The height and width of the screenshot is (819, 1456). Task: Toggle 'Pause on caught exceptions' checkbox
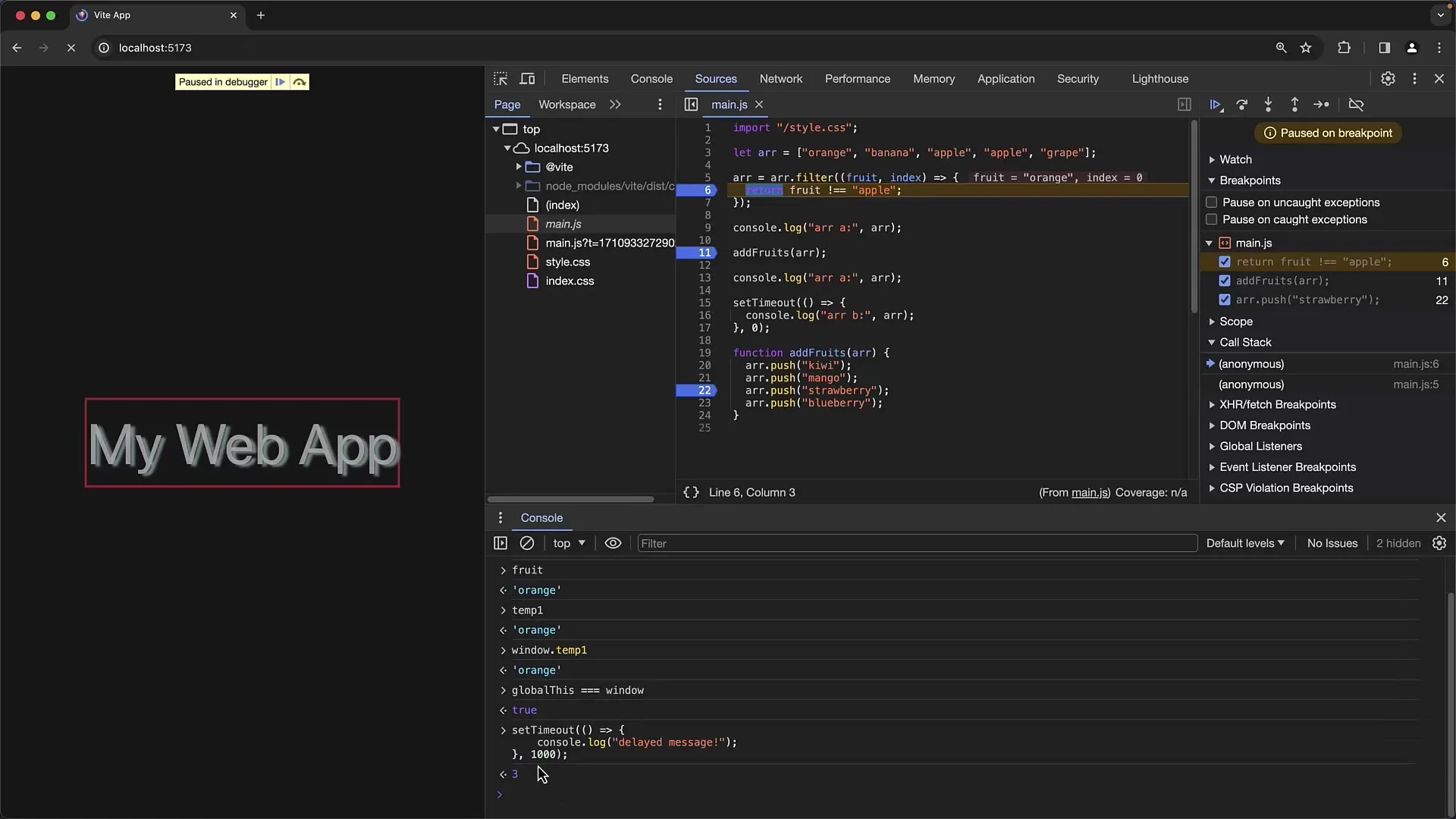point(1212,219)
